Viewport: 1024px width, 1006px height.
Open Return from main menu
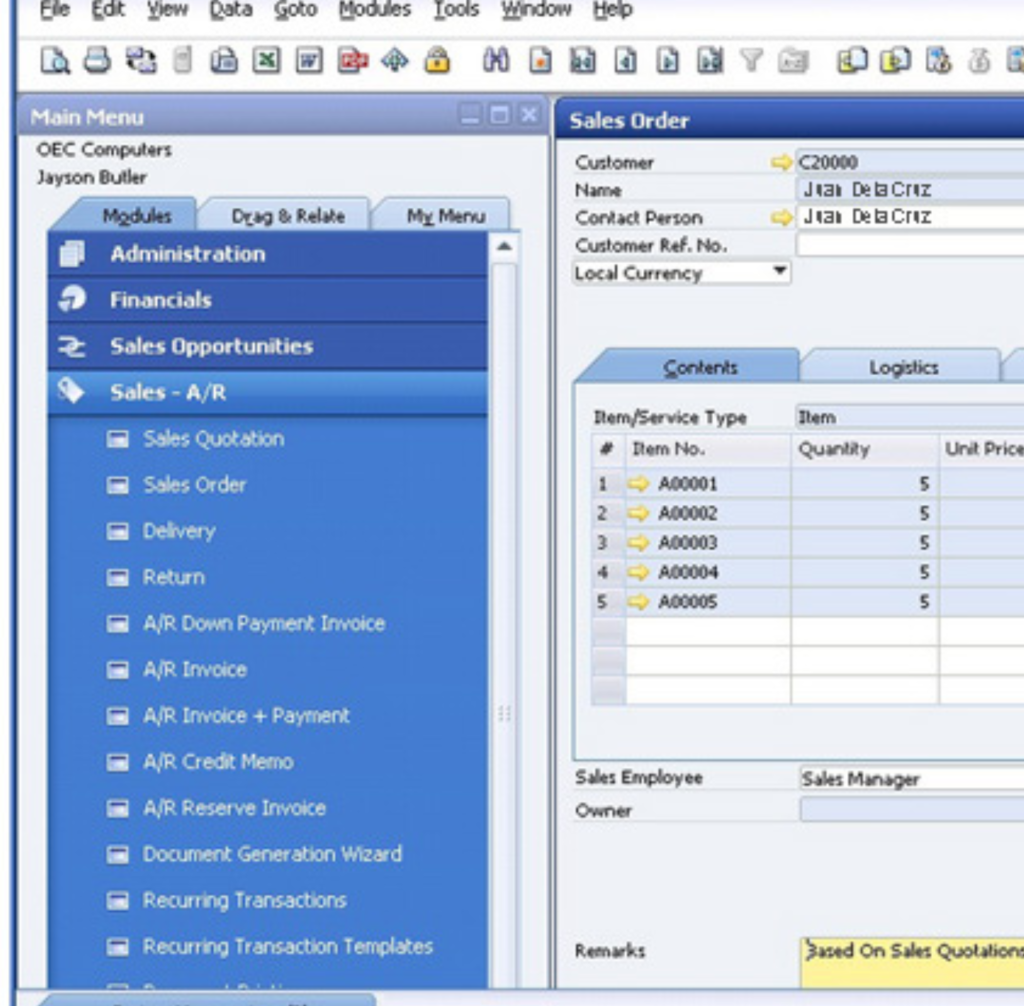[173, 577]
